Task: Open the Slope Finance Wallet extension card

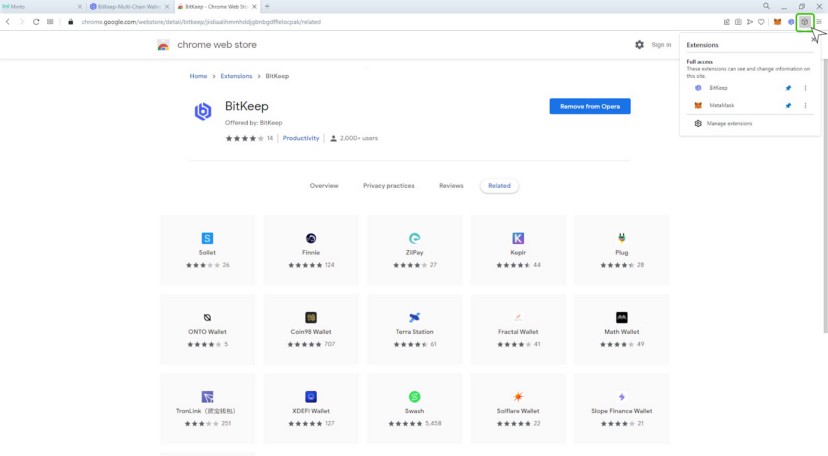Action: click(x=622, y=408)
